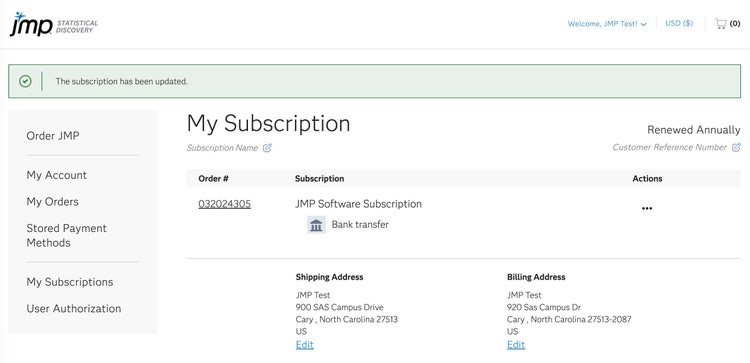Viewport: 750px width, 363px height.
Task: Click the Subscription Name label
Action: 222,148
